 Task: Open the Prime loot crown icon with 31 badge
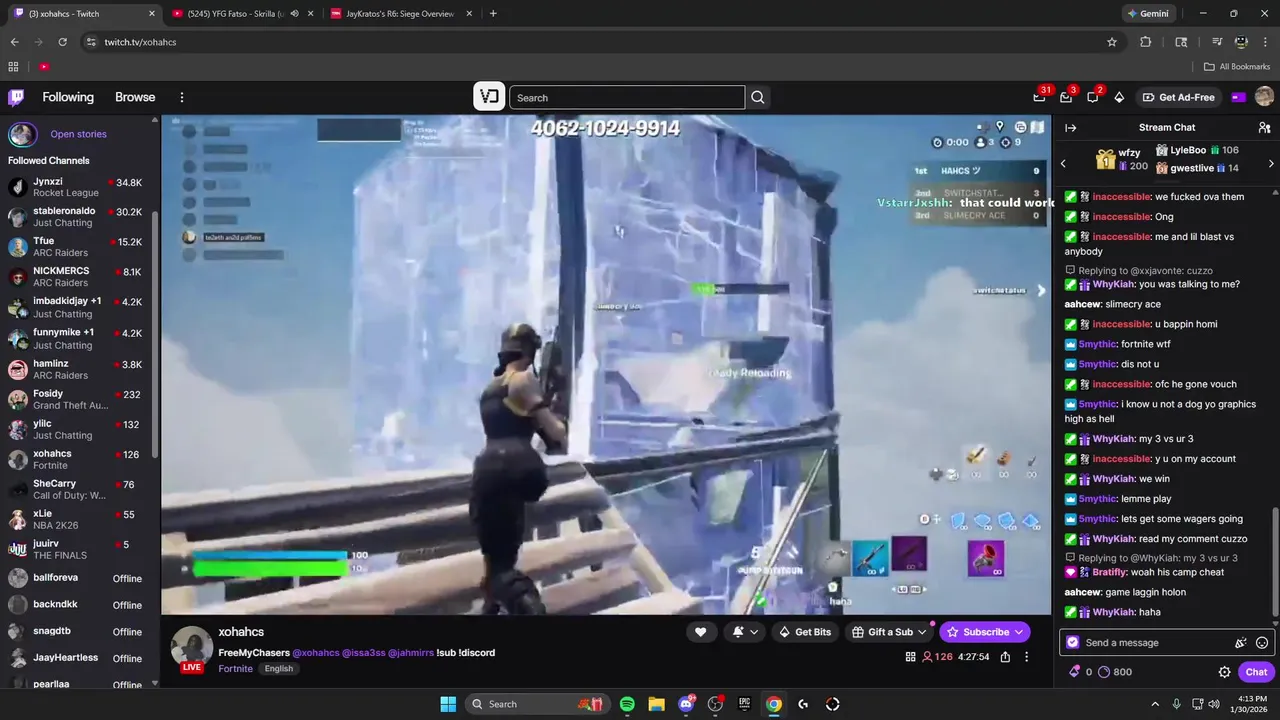point(1040,97)
